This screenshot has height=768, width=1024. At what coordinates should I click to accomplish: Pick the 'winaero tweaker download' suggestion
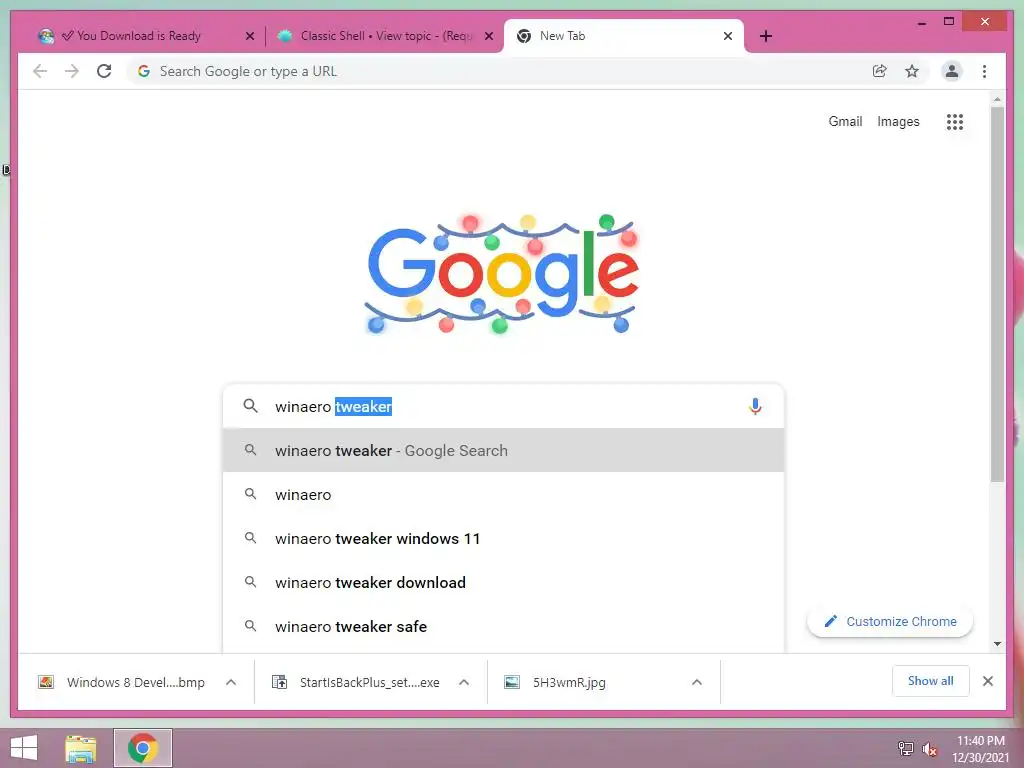(503, 583)
